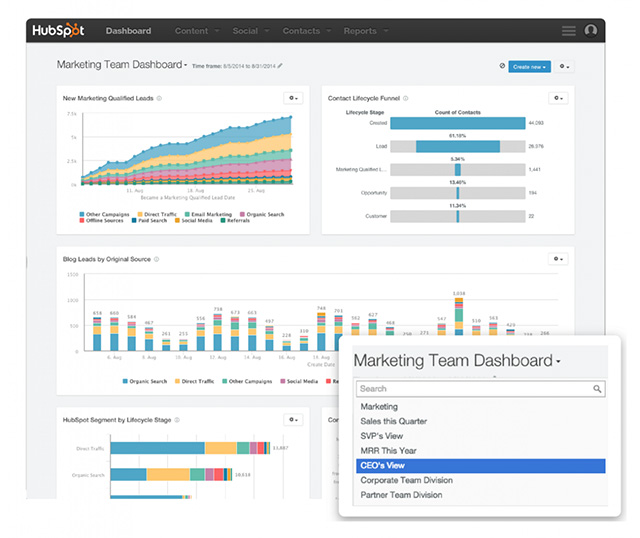The height and width of the screenshot is (538, 640).
Task: Expand the Create new dropdown button
Action: click(x=528, y=66)
